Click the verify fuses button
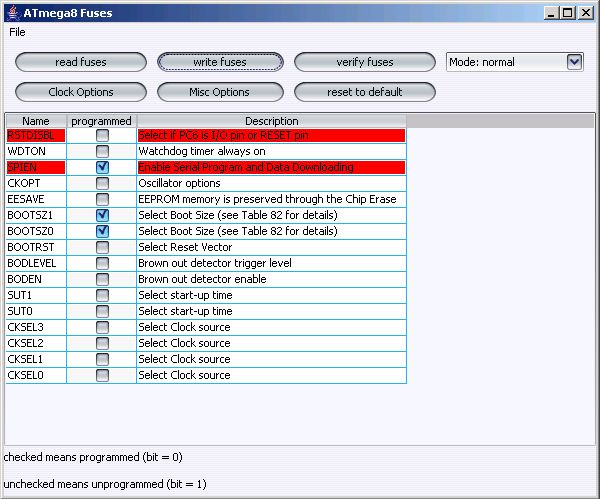Image resolution: width=600 pixels, height=499 pixels. 365,62
